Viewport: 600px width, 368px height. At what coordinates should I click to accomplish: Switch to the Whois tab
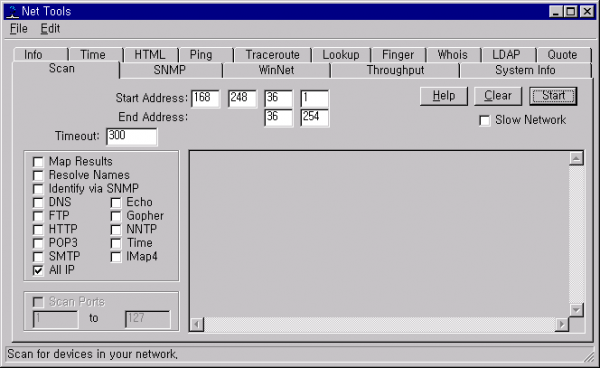click(453, 55)
